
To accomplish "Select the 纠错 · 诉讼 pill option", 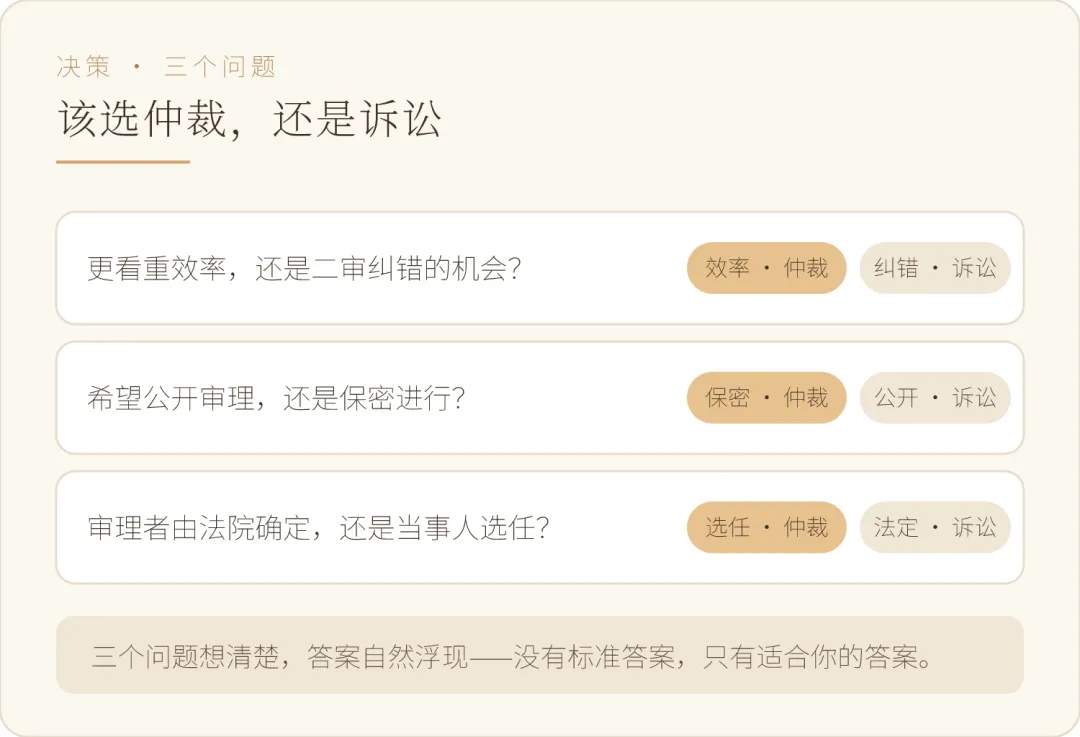I will 935,268.
